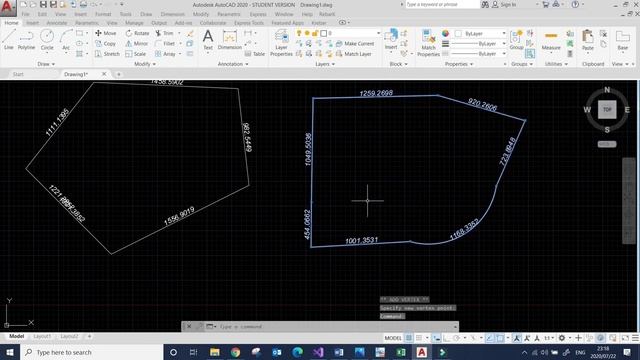This screenshot has width=640, height=360.
Task: Open the Manage ribbon tab
Action: (x=134, y=23)
